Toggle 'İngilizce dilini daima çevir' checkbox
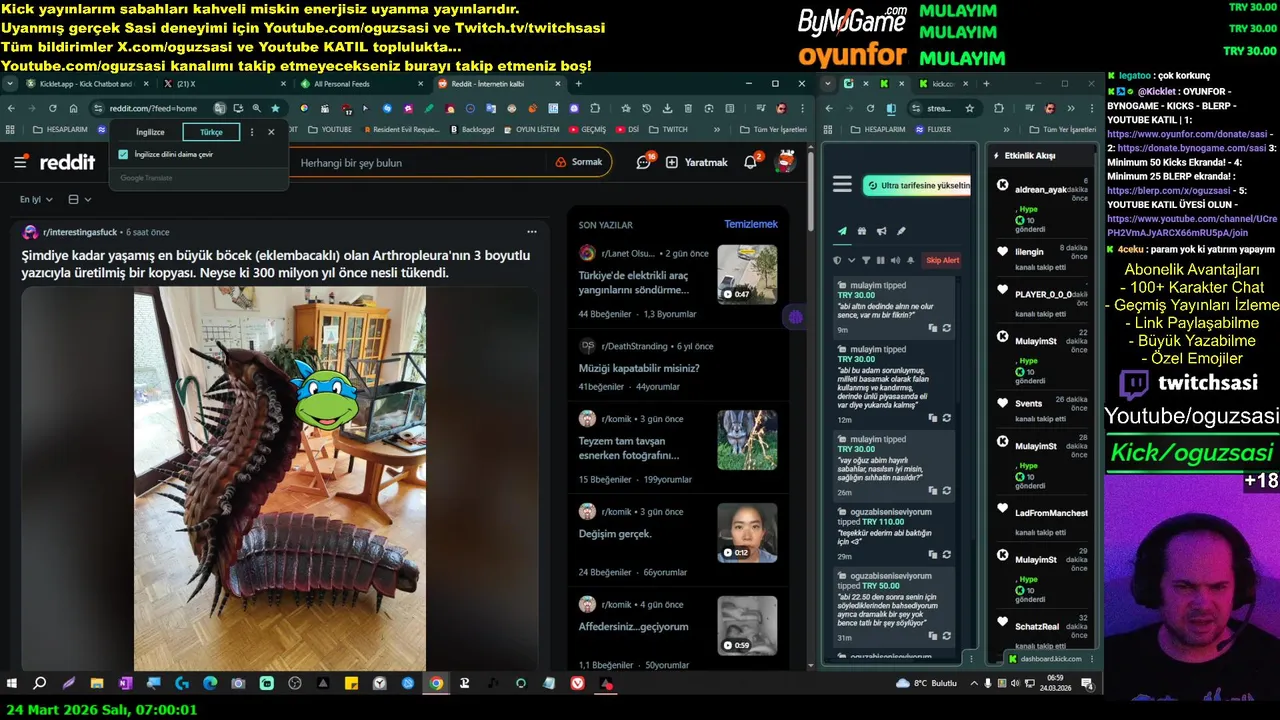The height and width of the screenshot is (720, 1280). coord(123,155)
